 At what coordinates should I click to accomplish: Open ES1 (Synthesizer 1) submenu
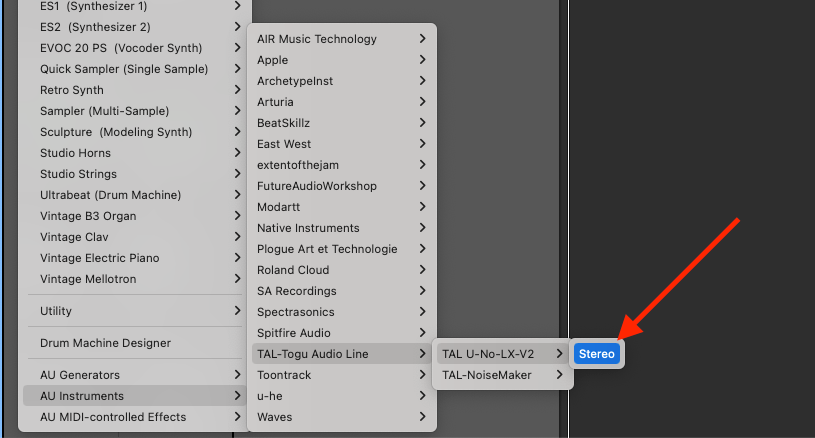coord(135,6)
